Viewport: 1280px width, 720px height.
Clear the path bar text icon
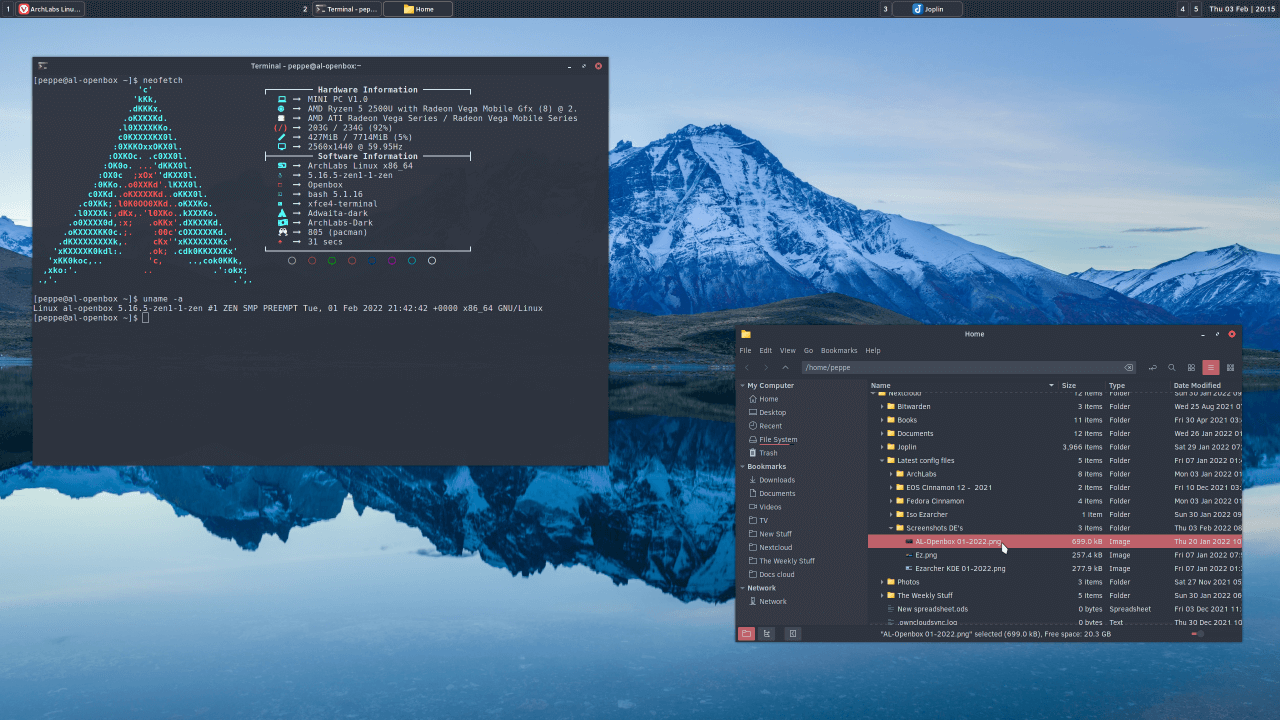click(1129, 368)
